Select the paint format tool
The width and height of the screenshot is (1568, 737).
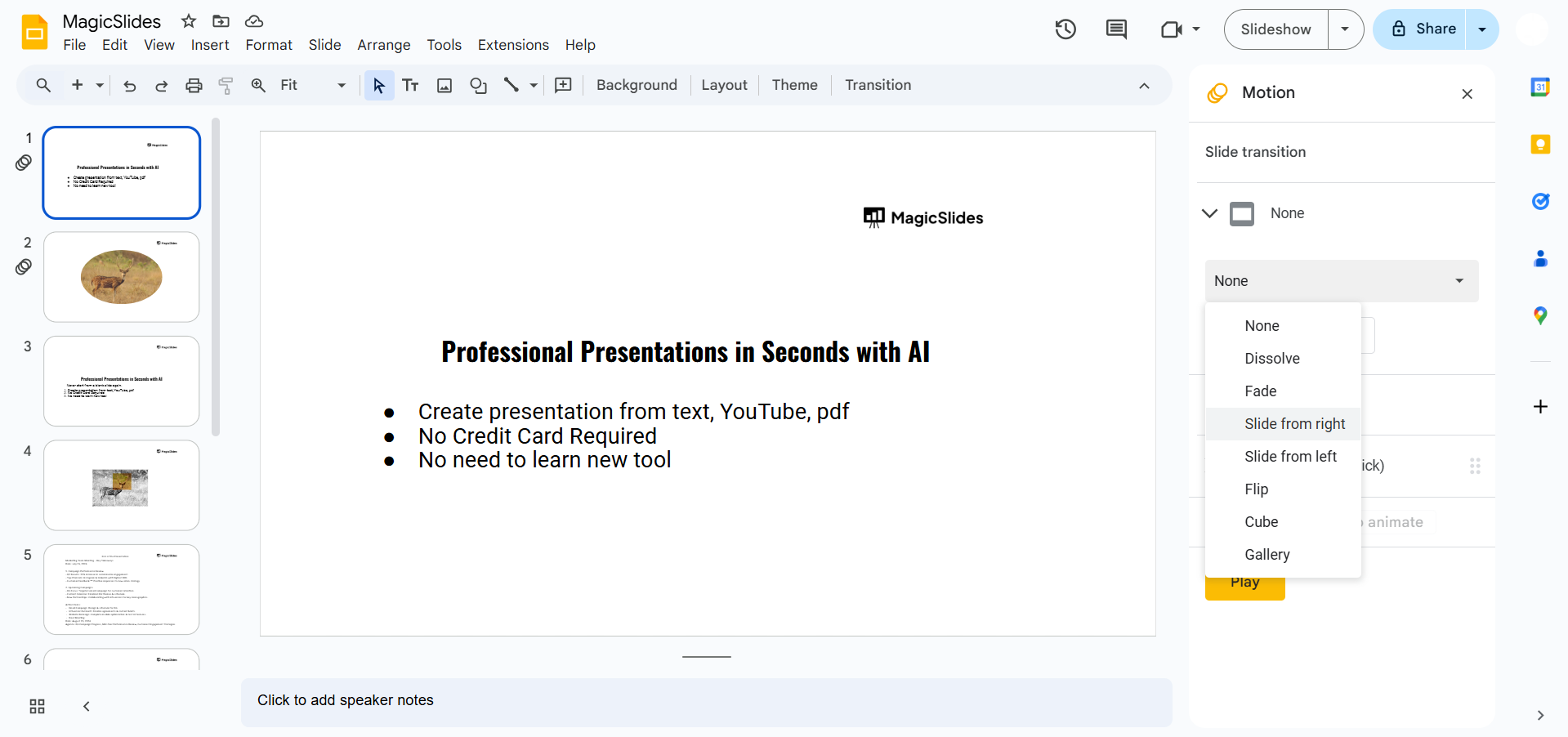[226, 85]
